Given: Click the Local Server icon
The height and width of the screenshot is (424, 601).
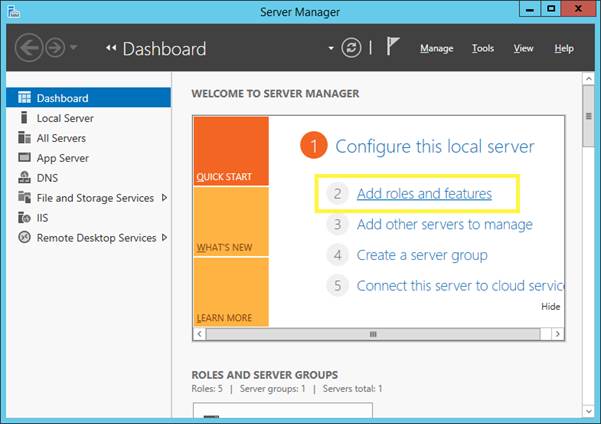Looking at the screenshot, I should (24, 118).
